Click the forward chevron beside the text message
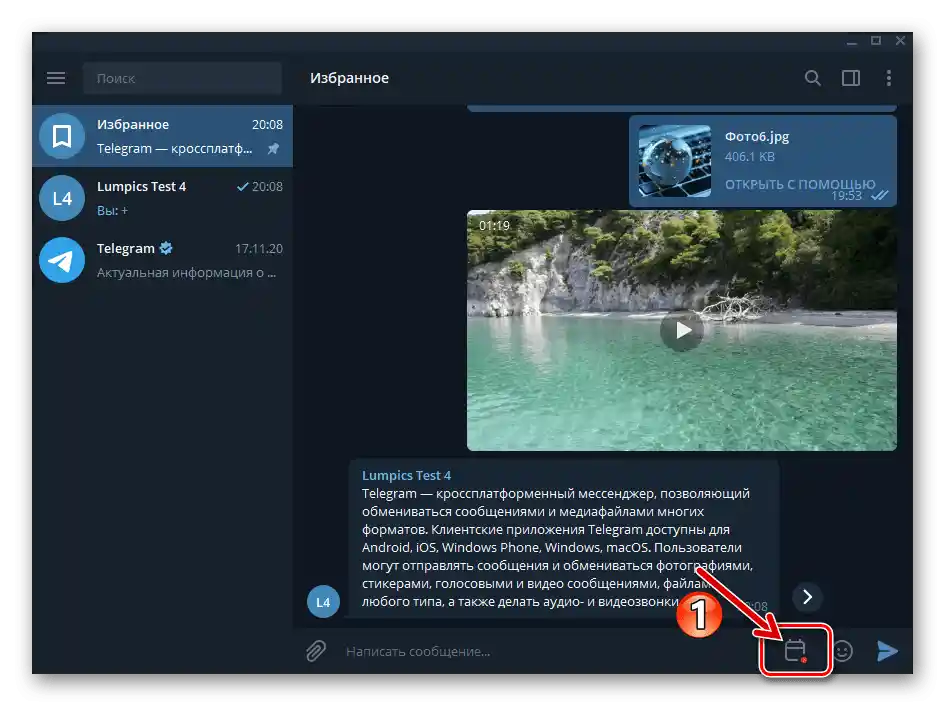 806,597
